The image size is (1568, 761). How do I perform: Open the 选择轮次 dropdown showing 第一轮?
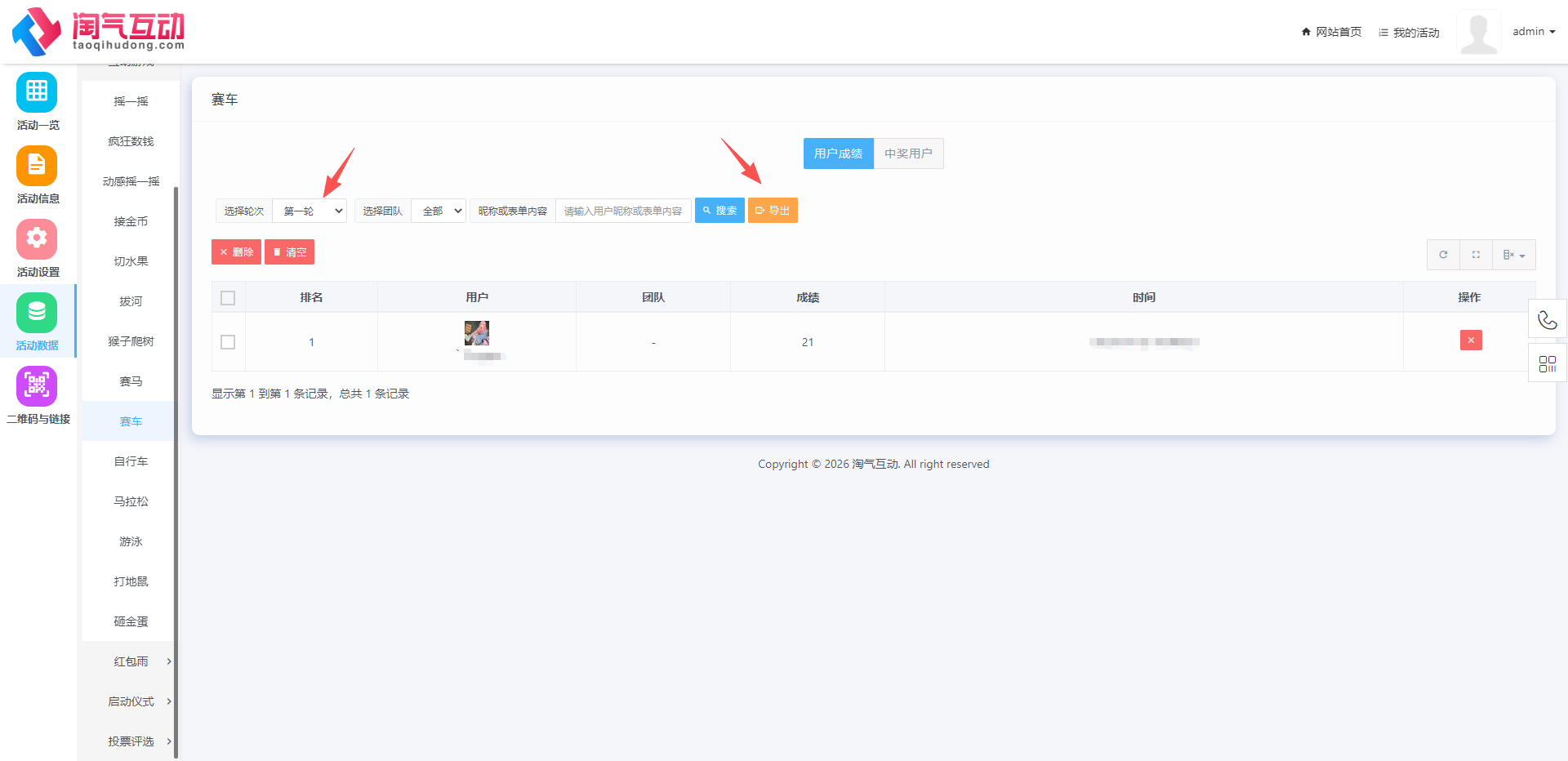[x=310, y=211]
